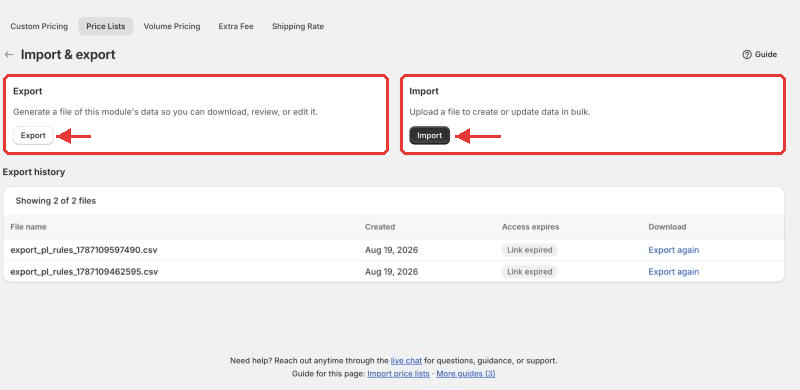
Task: Select the Price Lists tab
Action: point(106,27)
